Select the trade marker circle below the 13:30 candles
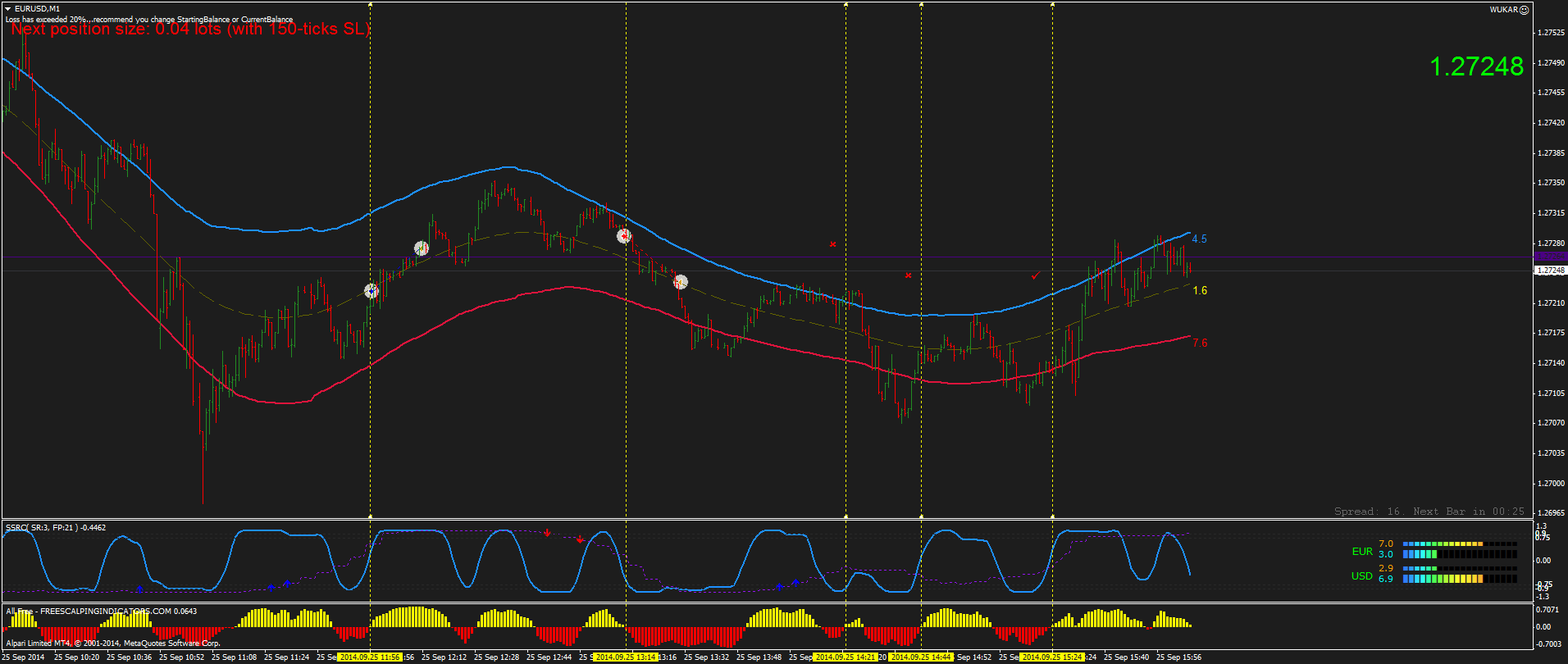This screenshot has width=1568, height=664. point(680,282)
